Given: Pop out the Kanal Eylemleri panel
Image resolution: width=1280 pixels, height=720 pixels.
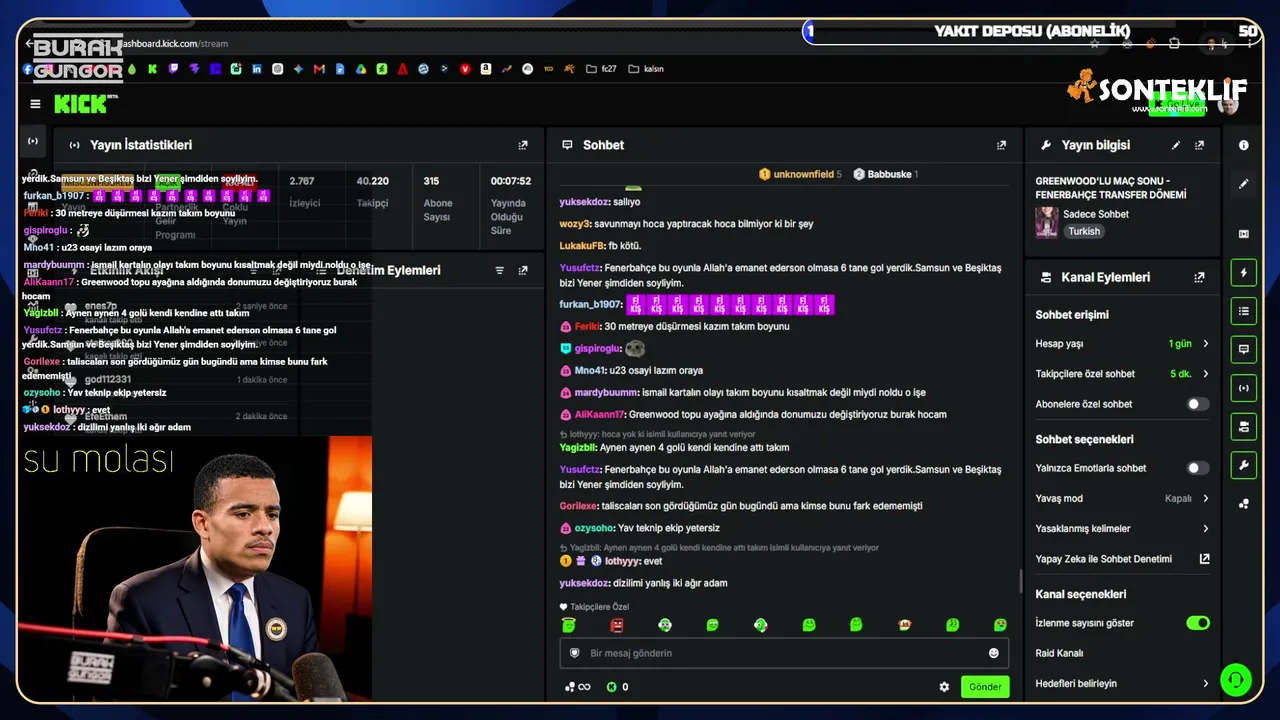Looking at the screenshot, I should (1199, 277).
